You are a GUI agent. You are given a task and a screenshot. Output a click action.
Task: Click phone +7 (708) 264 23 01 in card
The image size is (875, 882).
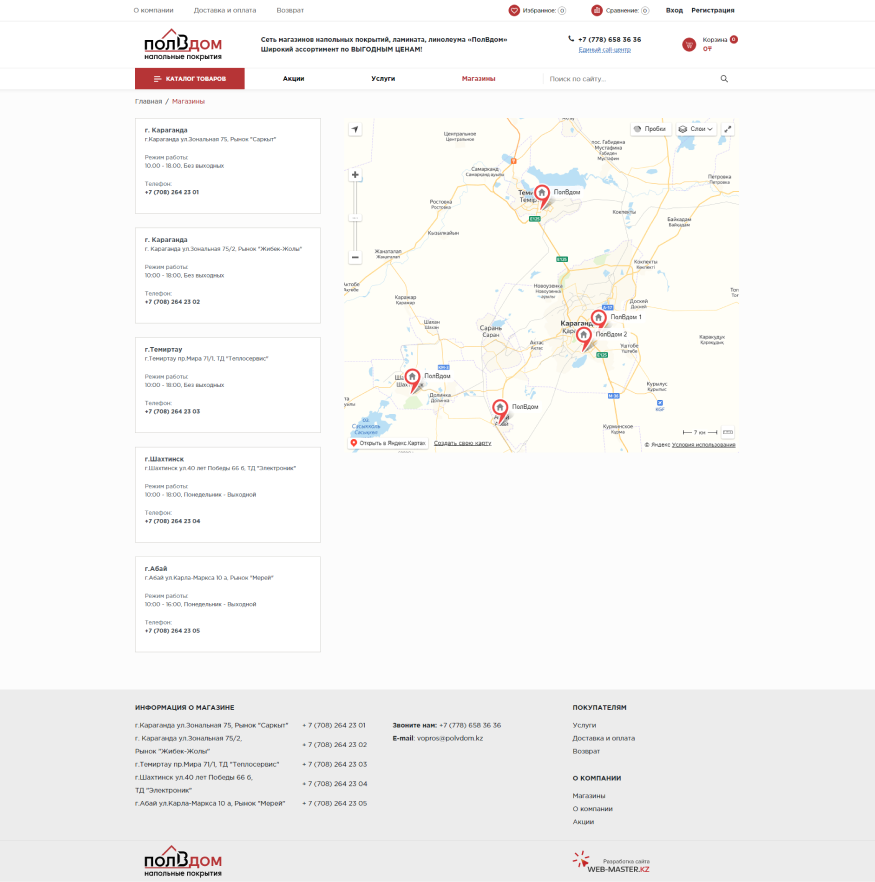[x=172, y=192]
